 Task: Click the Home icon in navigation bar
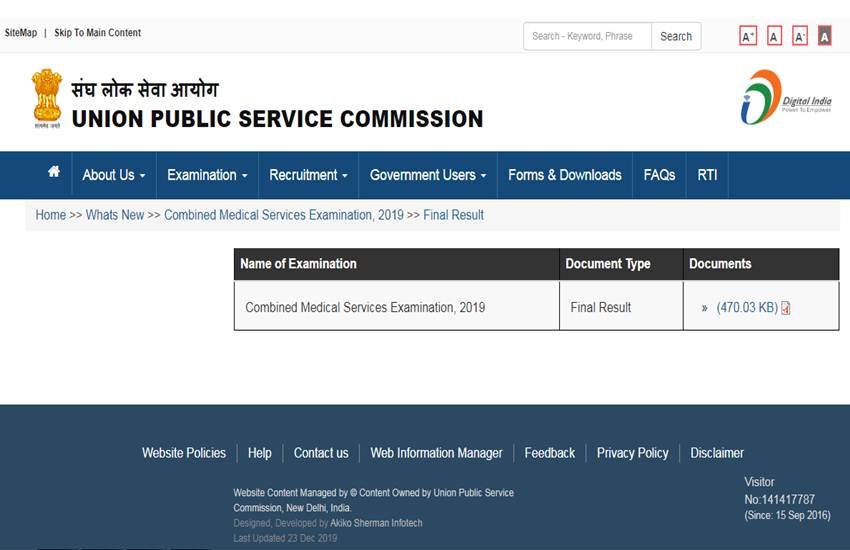(54, 173)
